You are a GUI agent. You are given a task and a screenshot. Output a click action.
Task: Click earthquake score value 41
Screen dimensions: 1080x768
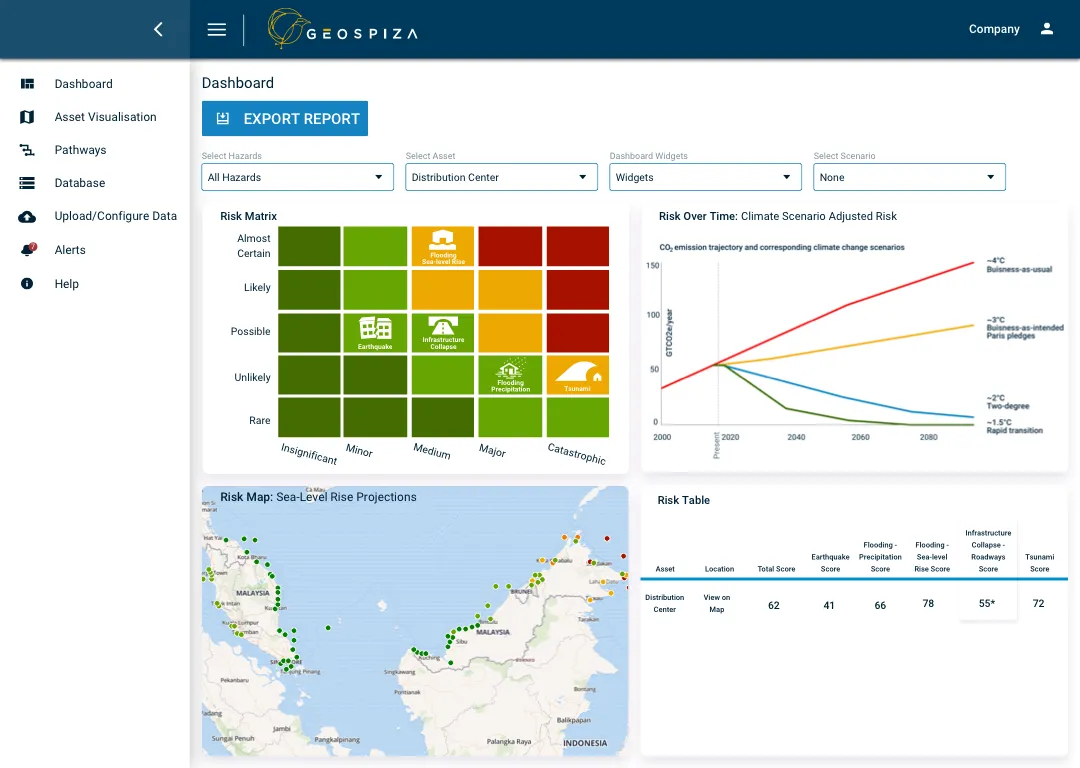pos(829,605)
